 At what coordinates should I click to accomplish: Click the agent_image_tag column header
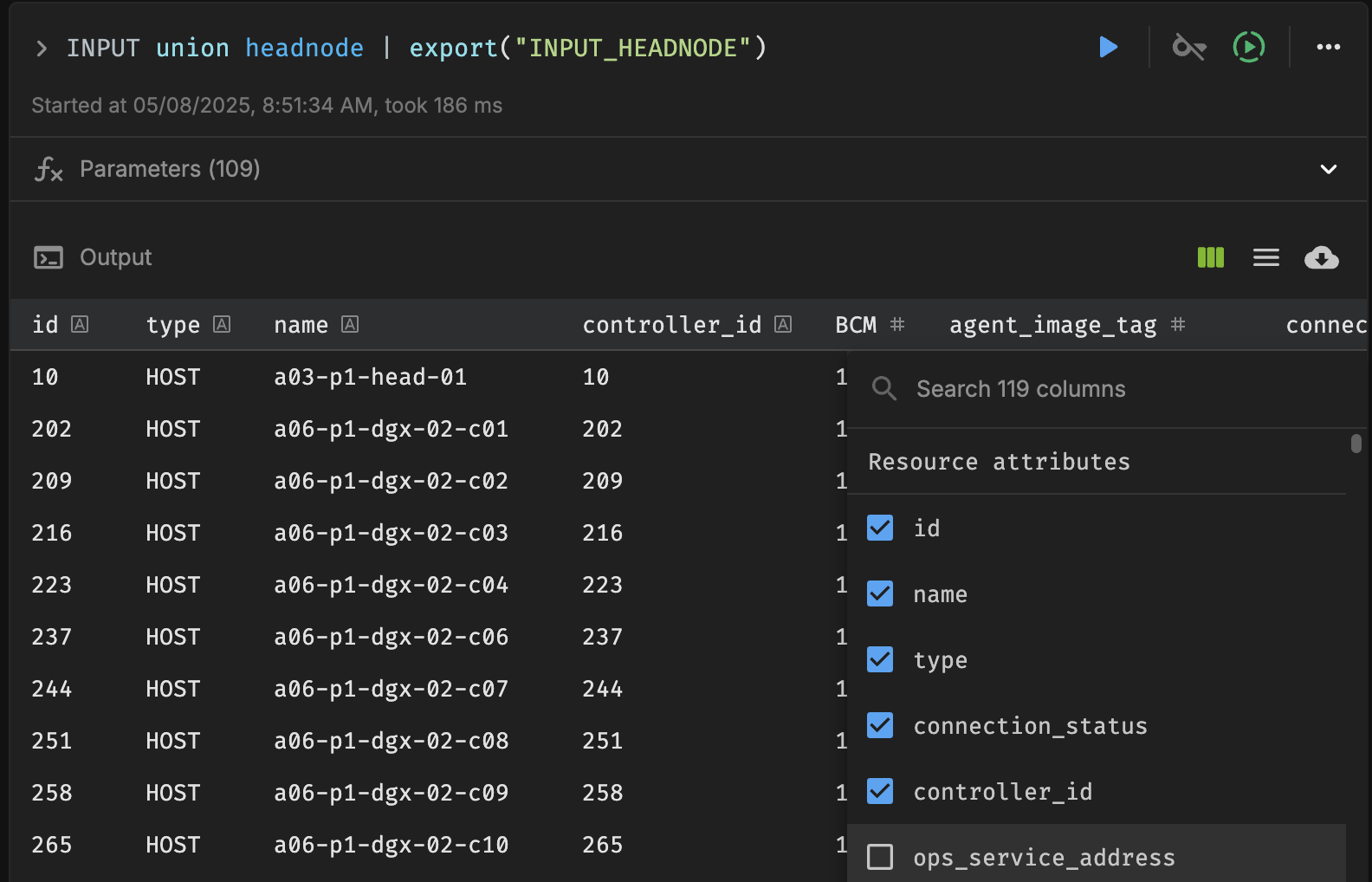click(1053, 325)
